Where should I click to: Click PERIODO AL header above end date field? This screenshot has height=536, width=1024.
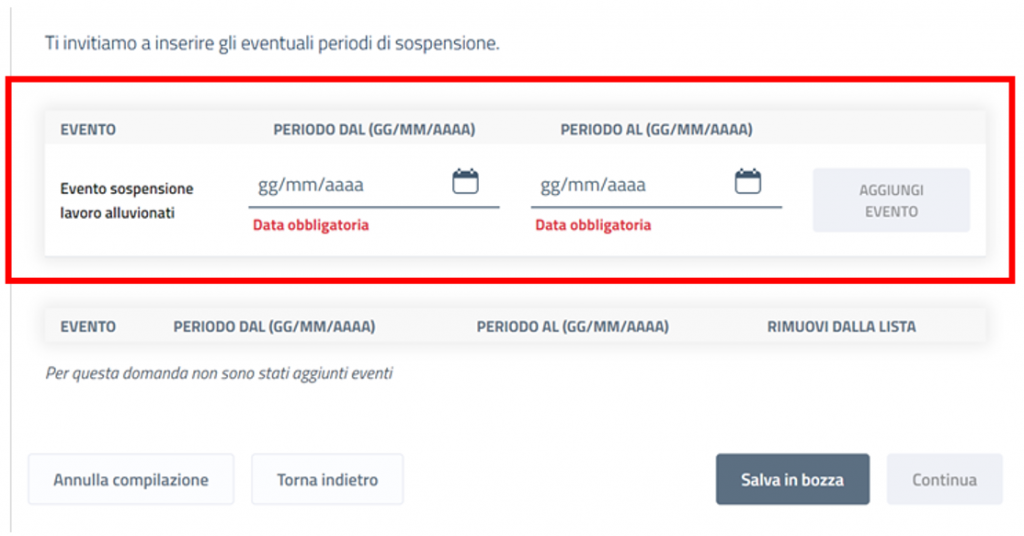pyautogui.click(x=656, y=129)
